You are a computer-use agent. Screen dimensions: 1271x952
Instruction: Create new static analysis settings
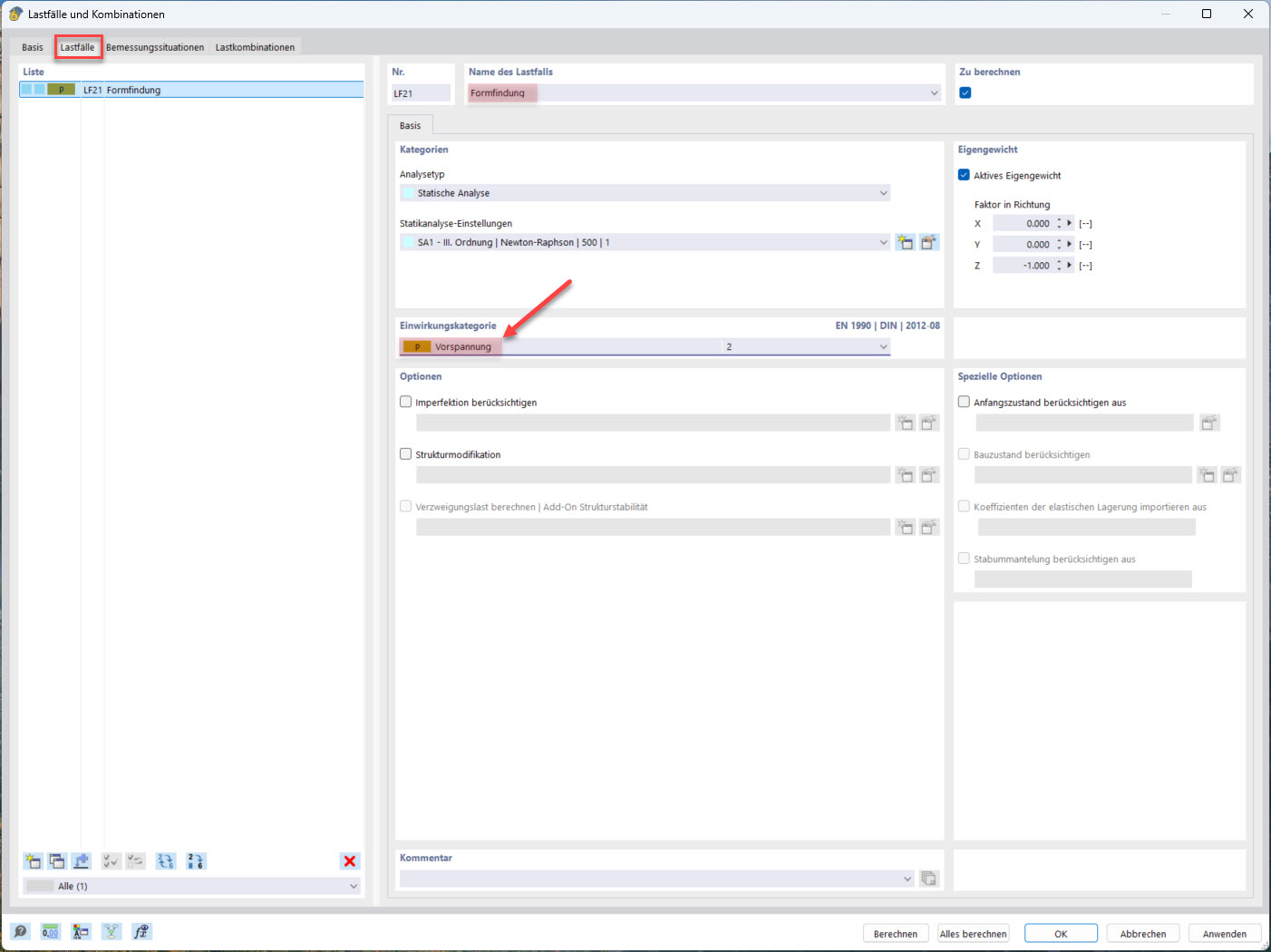(905, 242)
